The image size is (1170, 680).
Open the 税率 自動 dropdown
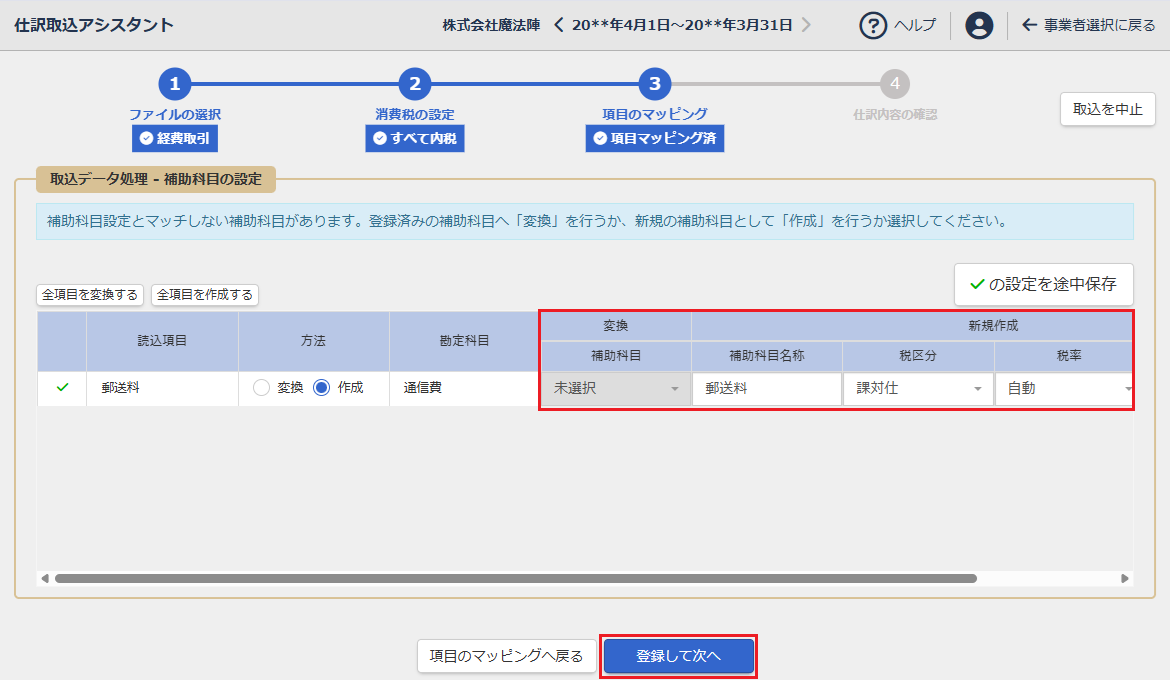pos(1066,388)
